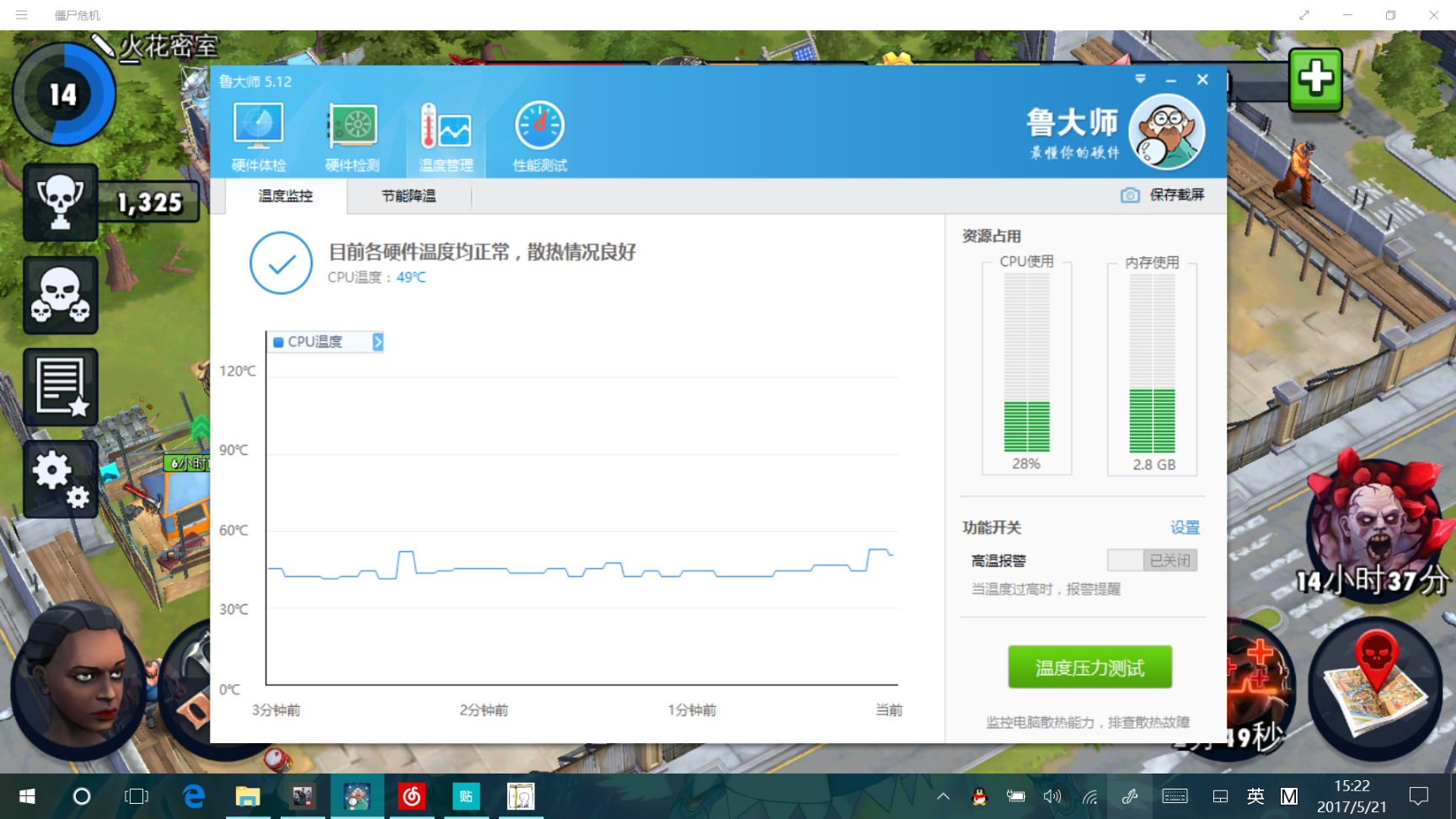Open the three skulls menu in game

[x=61, y=296]
